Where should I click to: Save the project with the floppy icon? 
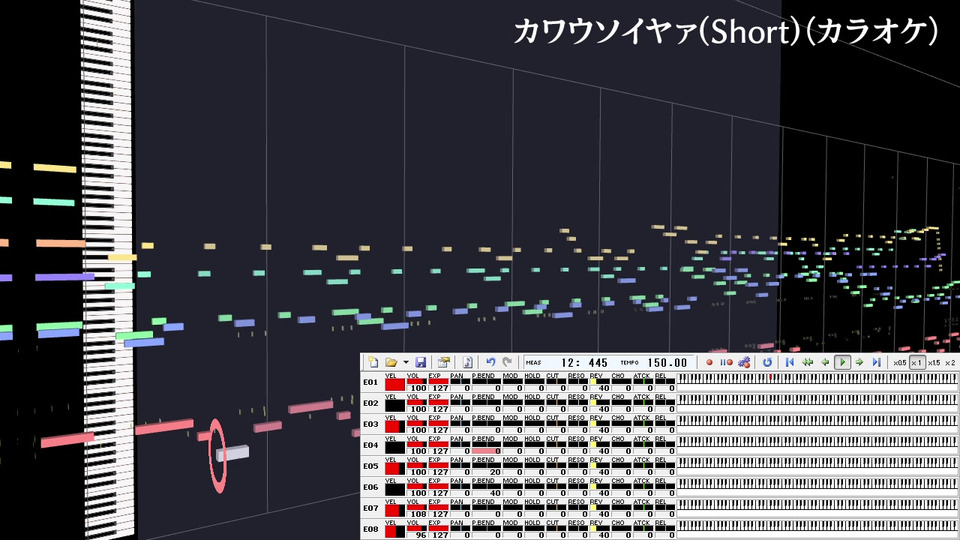click(420, 362)
